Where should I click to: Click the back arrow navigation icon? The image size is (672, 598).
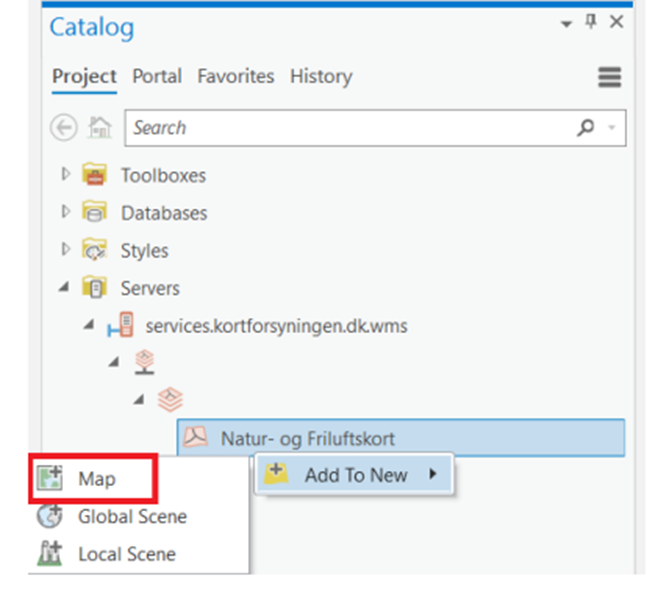pos(64,128)
